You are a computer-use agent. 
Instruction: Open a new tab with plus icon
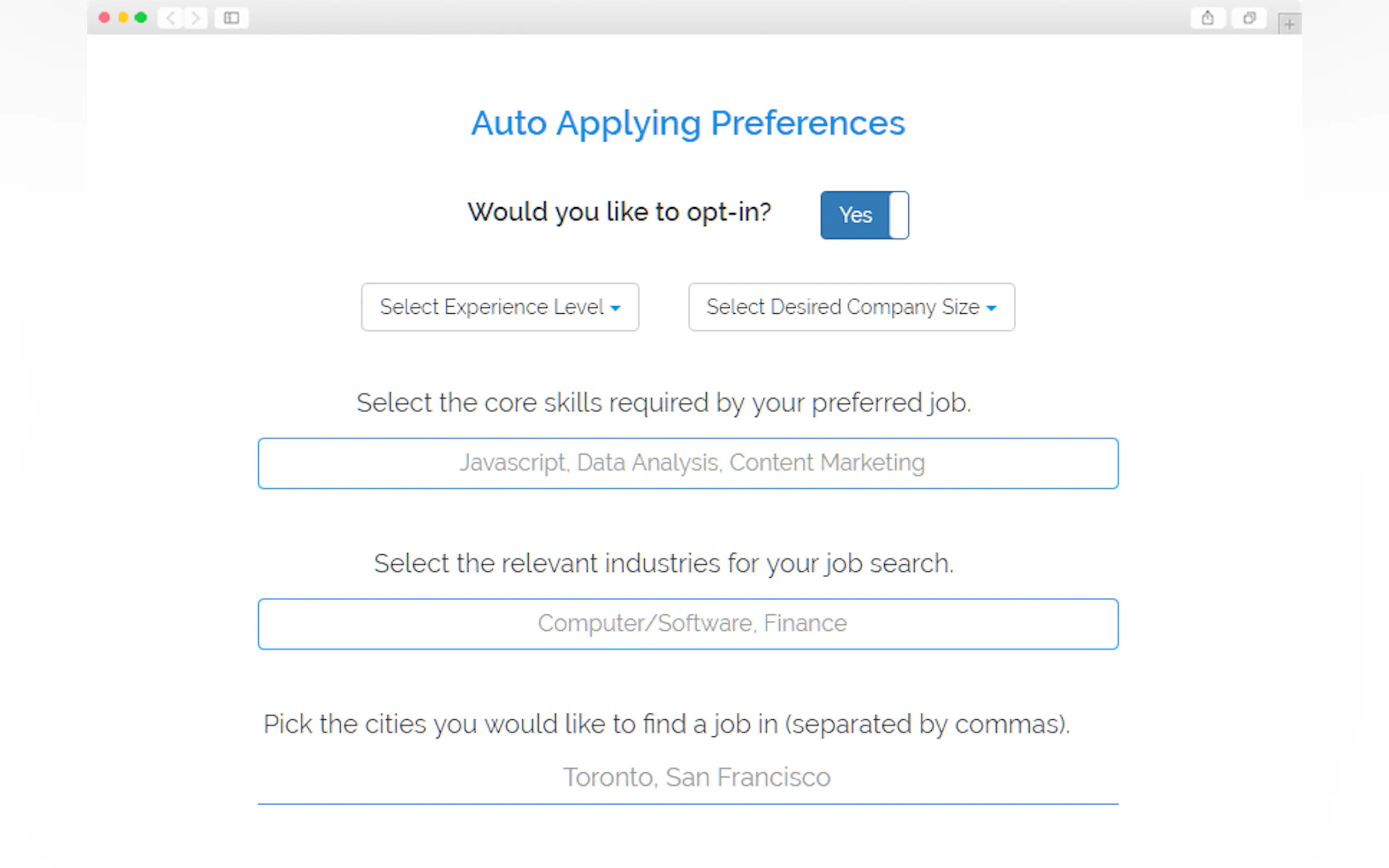(x=1289, y=24)
